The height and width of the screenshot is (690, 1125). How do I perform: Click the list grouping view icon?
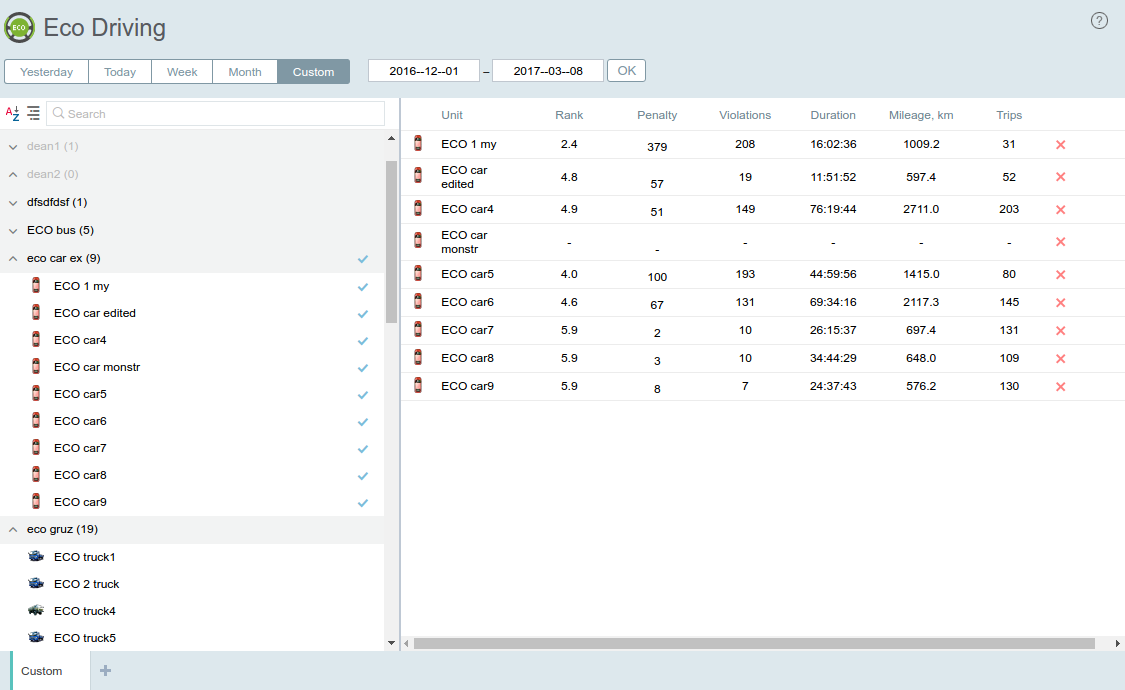coord(34,114)
